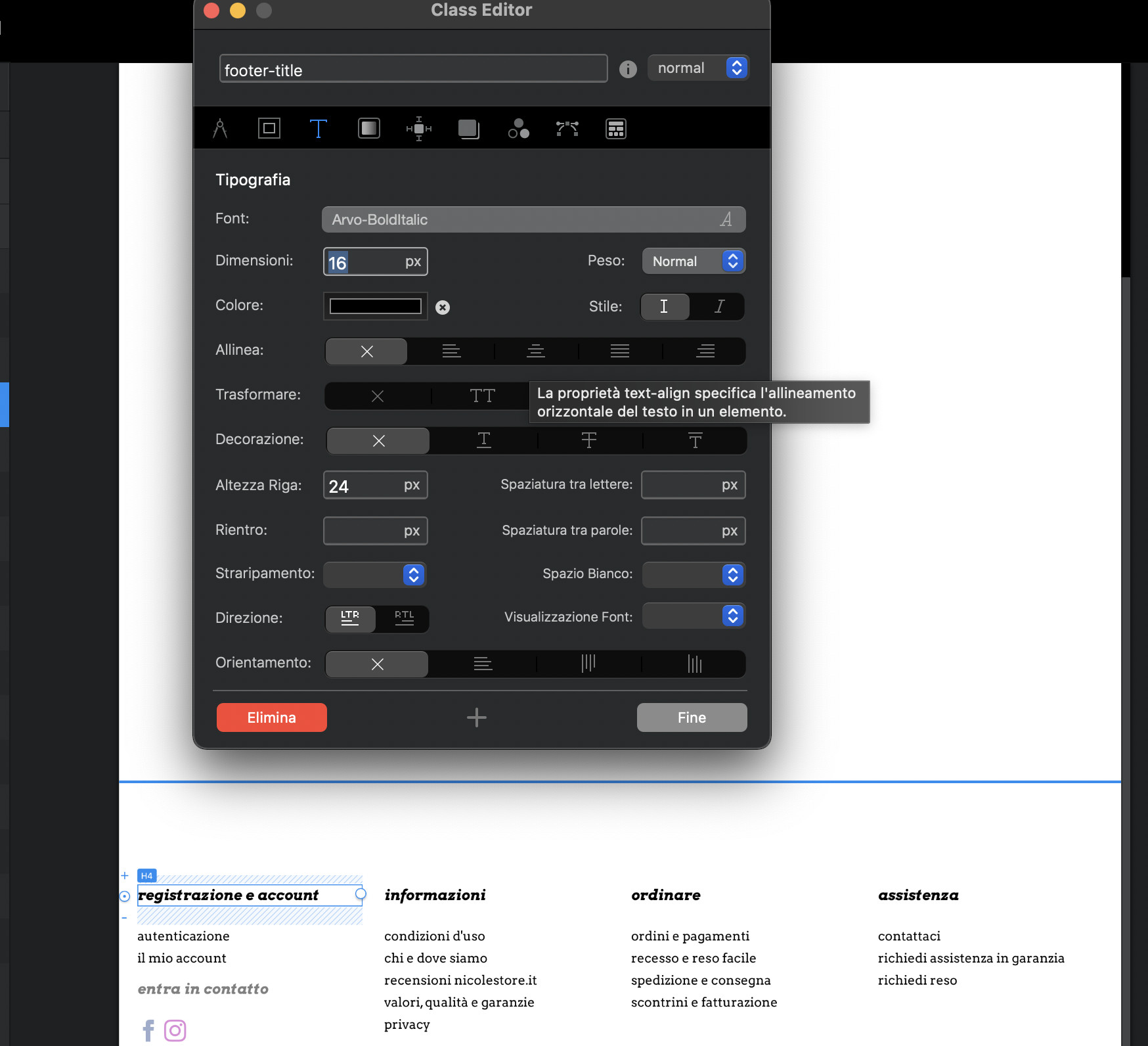Open the normal state dropdown

click(x=699, y=68)
